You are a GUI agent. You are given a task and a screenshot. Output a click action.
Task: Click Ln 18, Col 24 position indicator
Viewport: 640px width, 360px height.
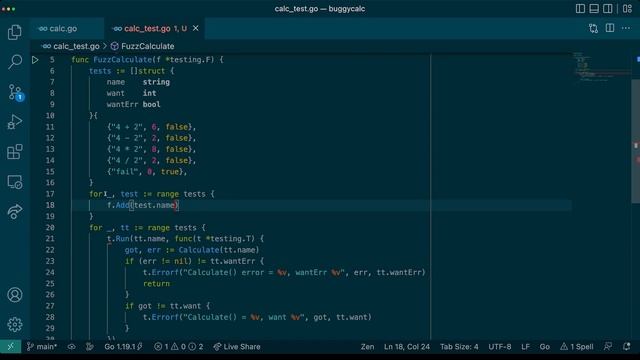(407, 347)
